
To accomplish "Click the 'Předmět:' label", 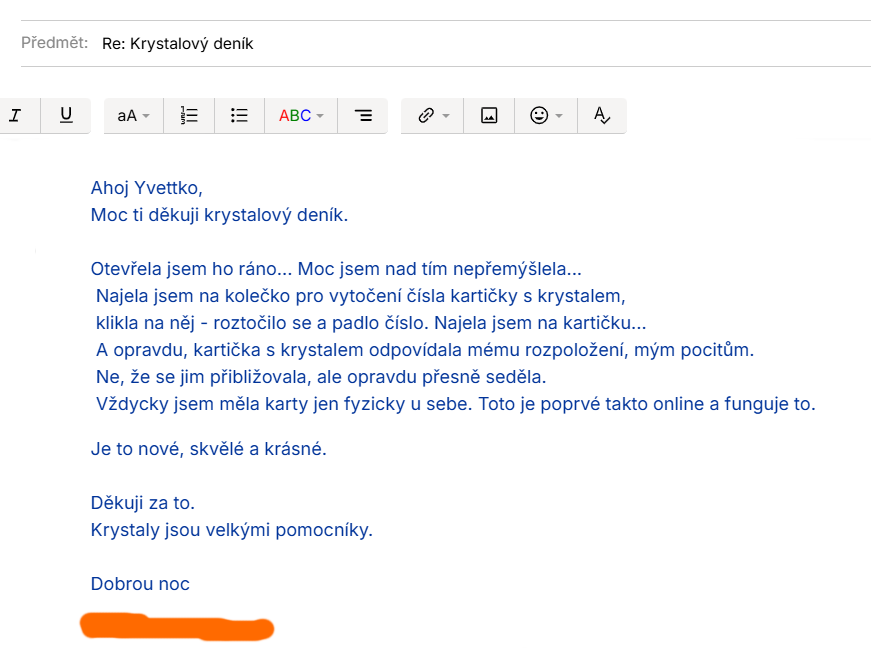I will pos(55,44).
